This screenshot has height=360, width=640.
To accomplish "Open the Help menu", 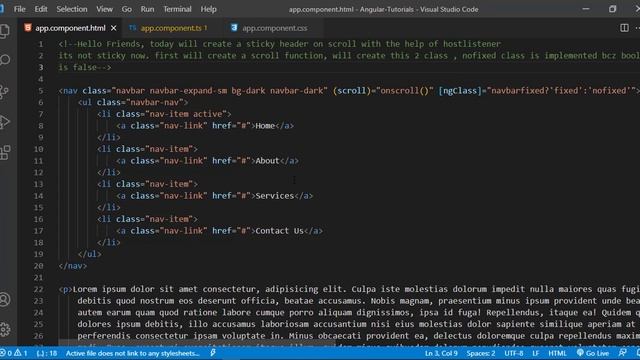I will [x=208, y=9].
